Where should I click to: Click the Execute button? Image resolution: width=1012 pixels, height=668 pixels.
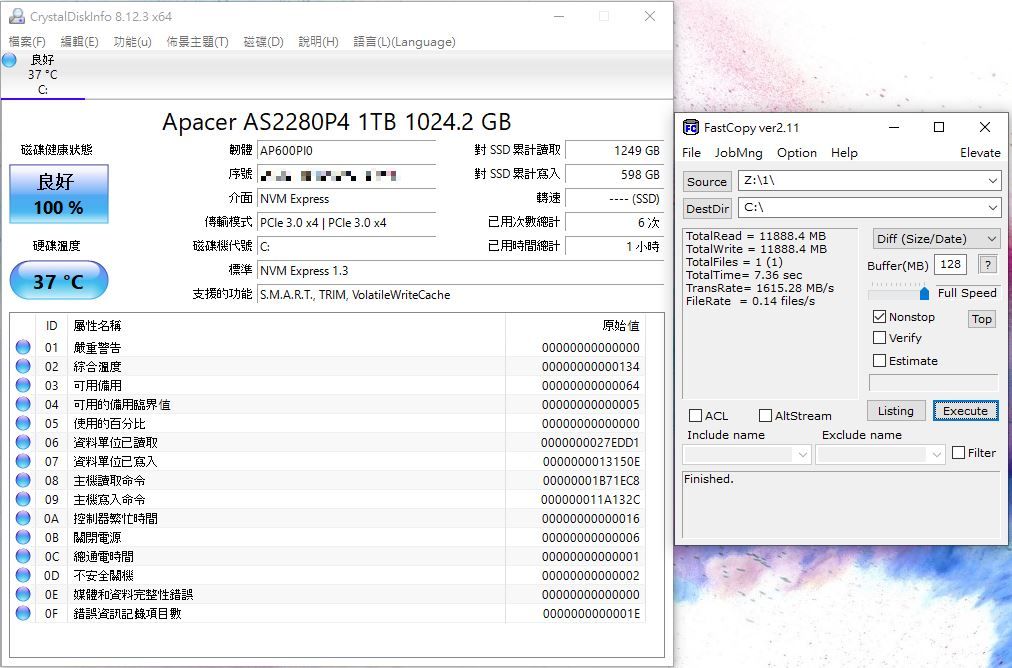(966, 410)
